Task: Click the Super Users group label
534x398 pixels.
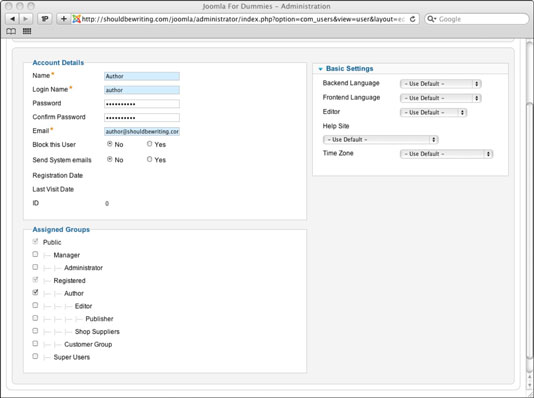Action: [72, 357]
